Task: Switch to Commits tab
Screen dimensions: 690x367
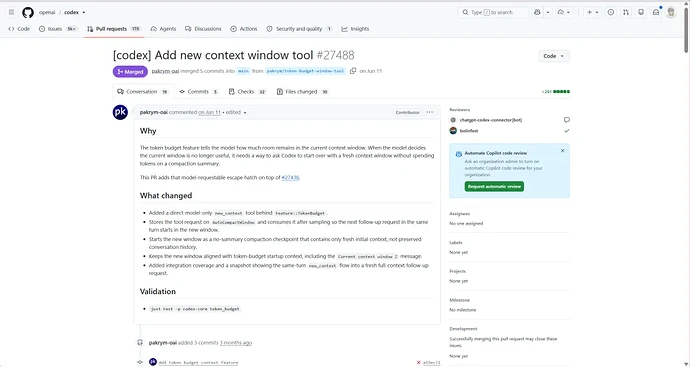Action: pos(199,92)
